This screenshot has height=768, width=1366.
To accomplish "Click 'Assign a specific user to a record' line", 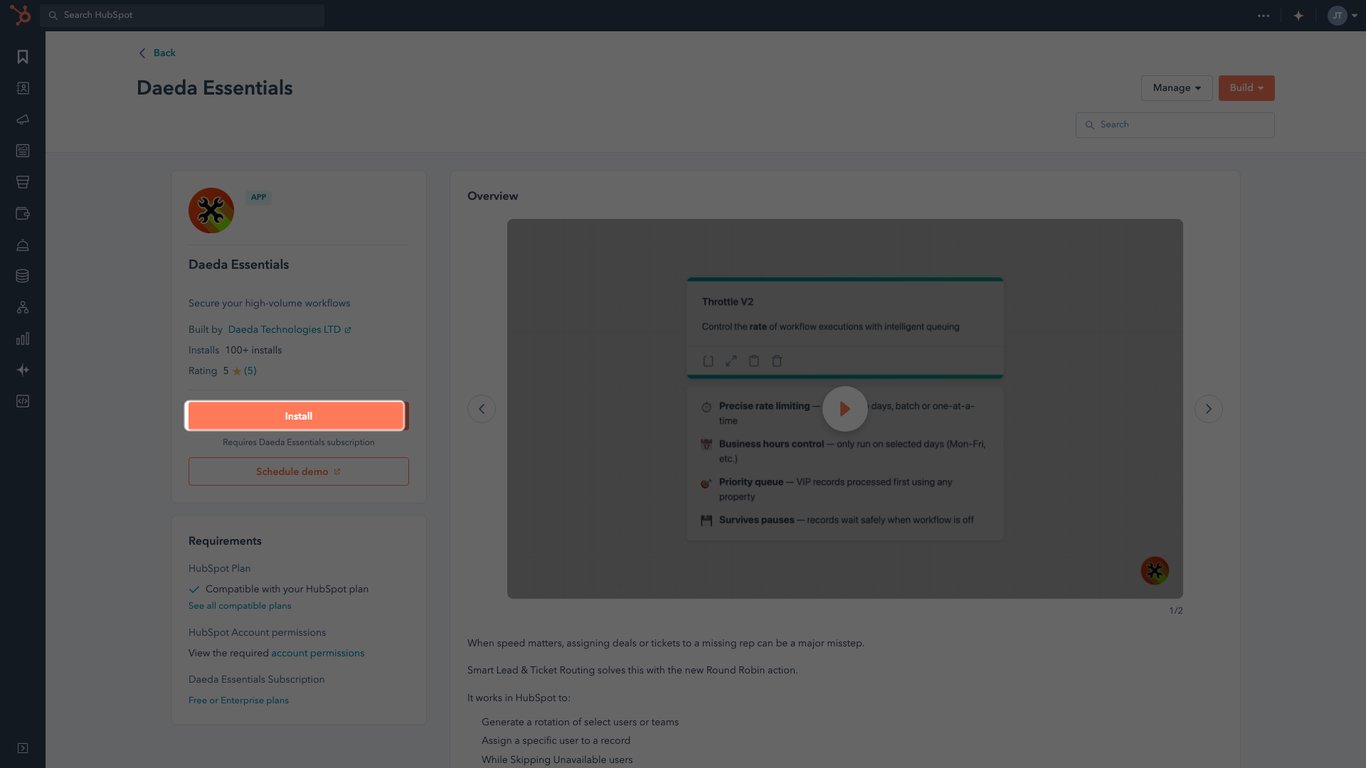I will (x=556, y=741).
